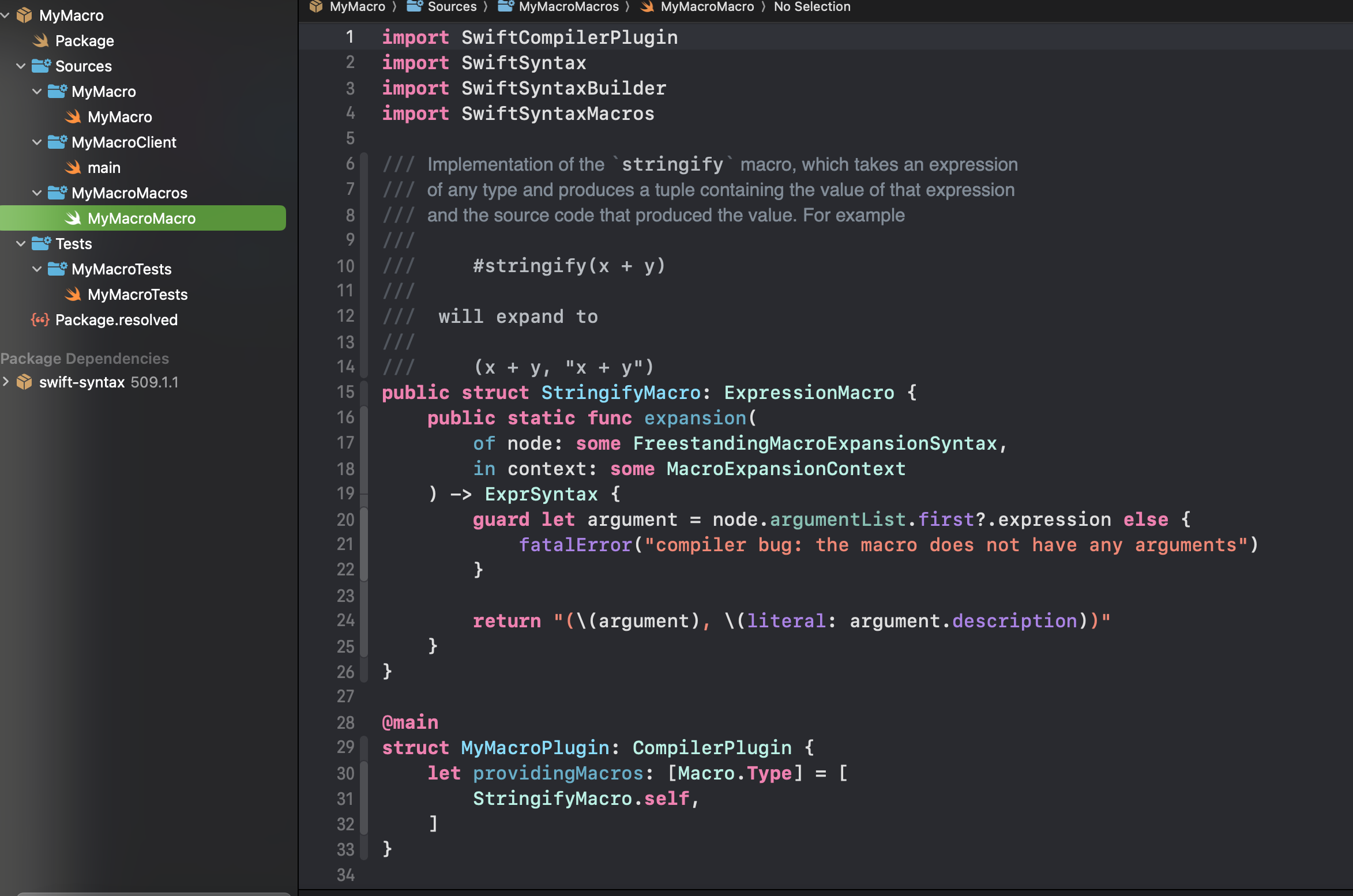
Task: Click the main swift file icon
Action: click(x=73, y=168)
